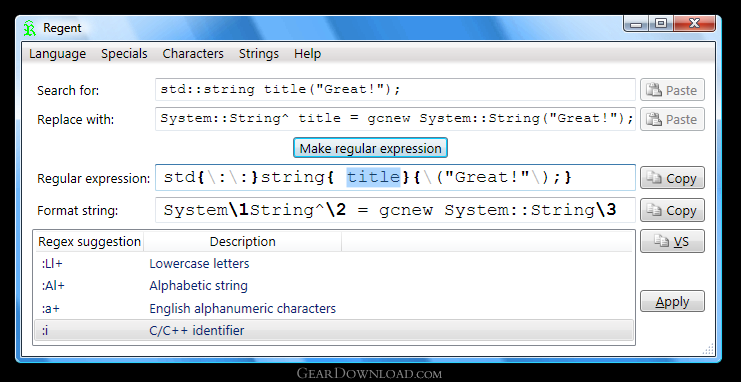The image size is (741, 382).
Task: Click the Paste button beside Search for
Action: (672, 90)
